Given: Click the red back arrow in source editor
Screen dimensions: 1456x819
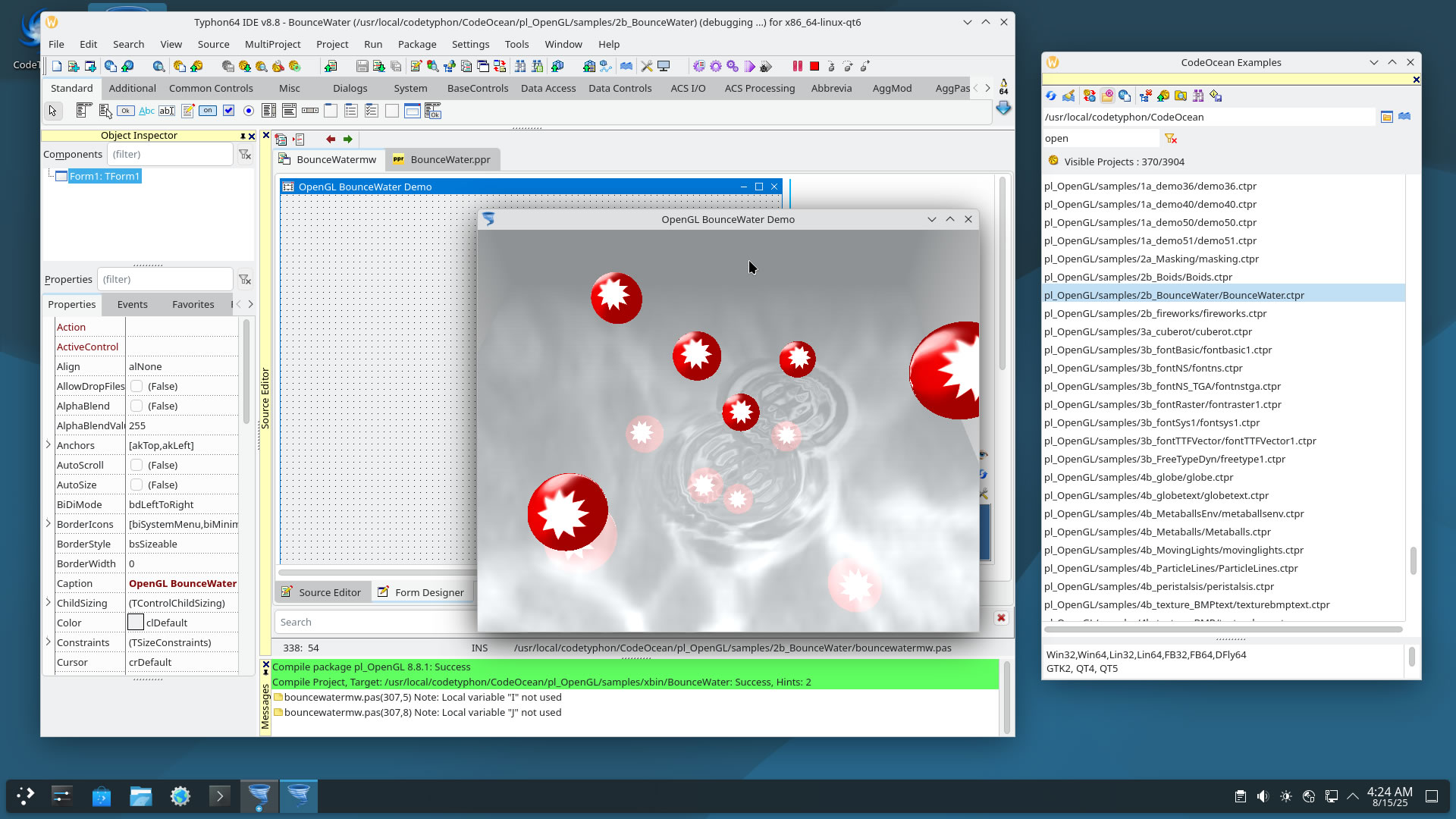Looking at the screenshot, I should click(331, 139).
